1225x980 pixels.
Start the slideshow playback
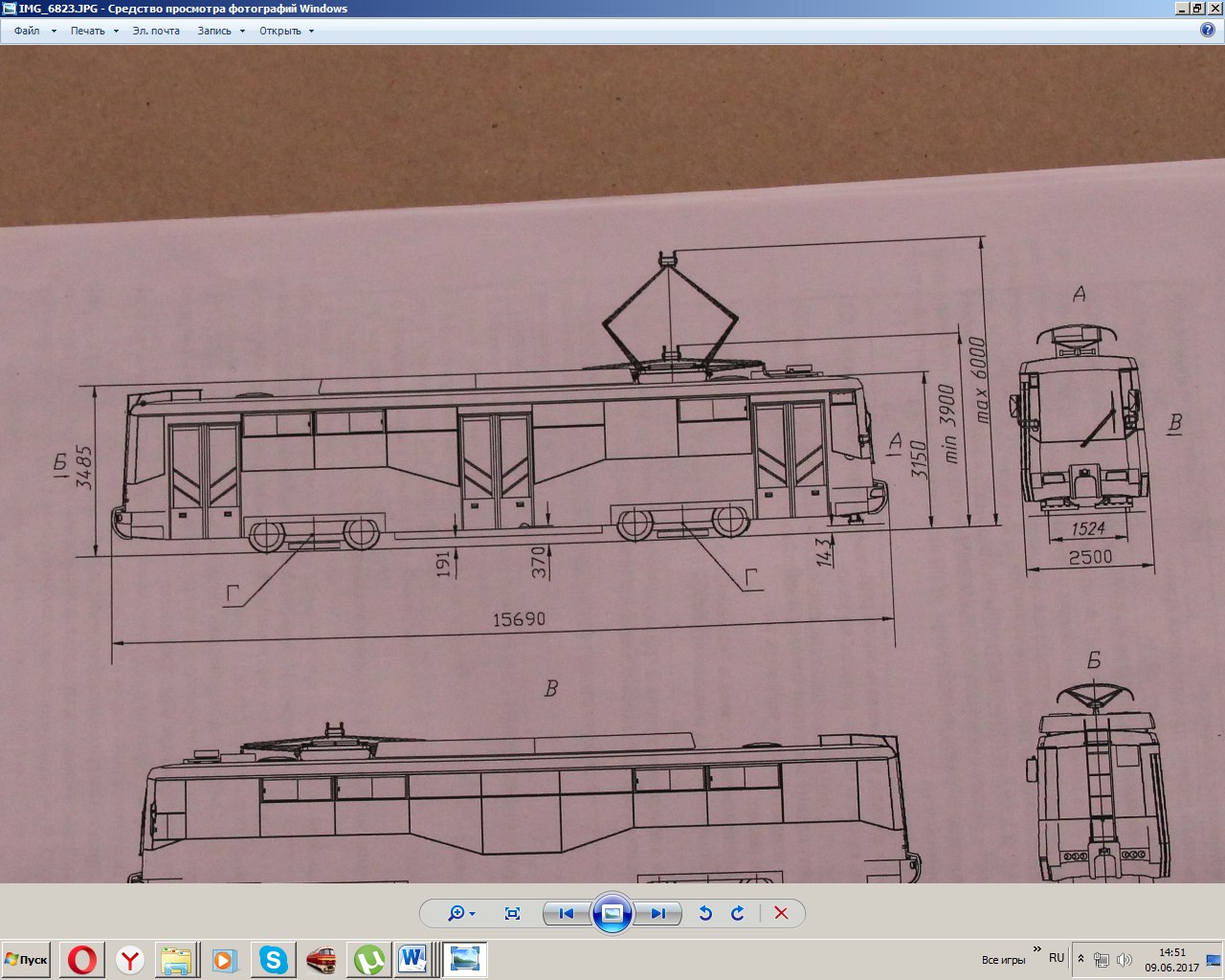612,913
